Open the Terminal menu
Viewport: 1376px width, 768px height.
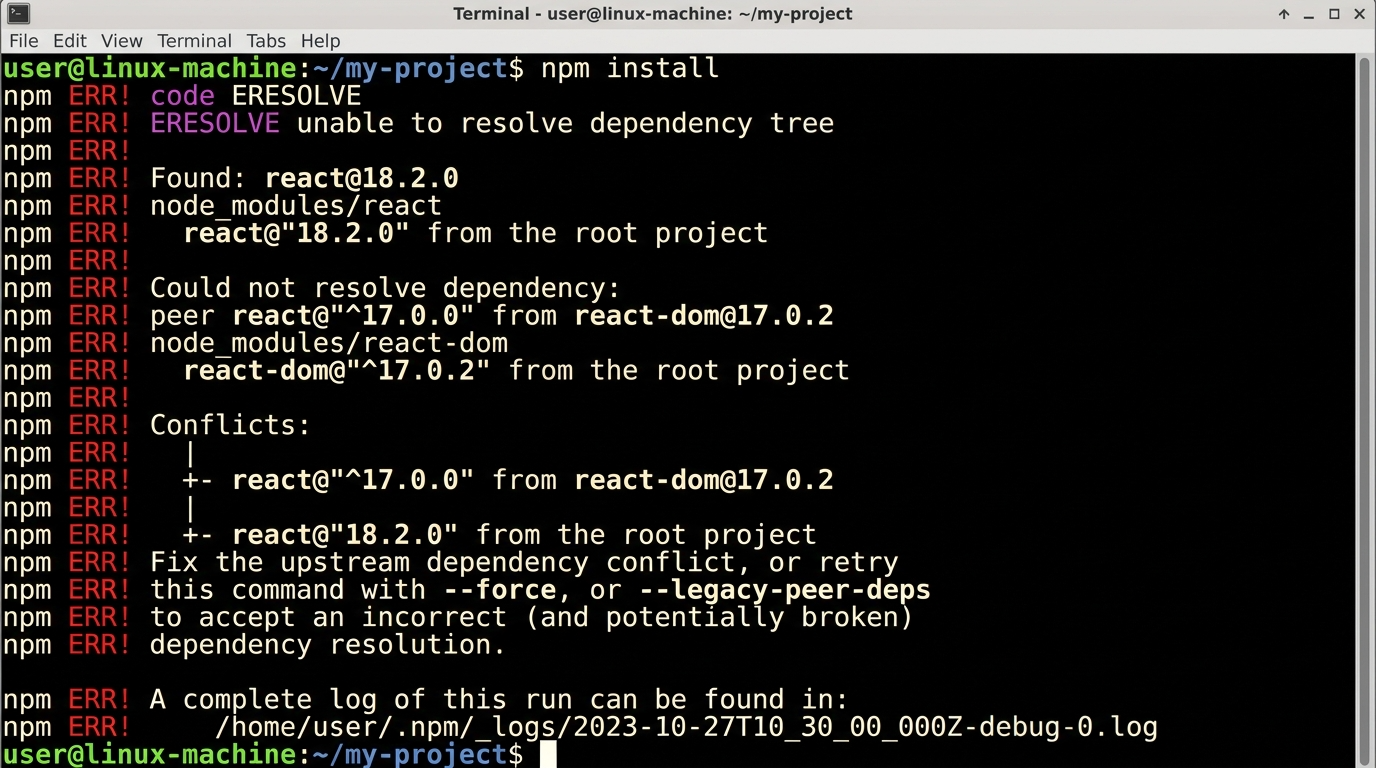(194, 41)
